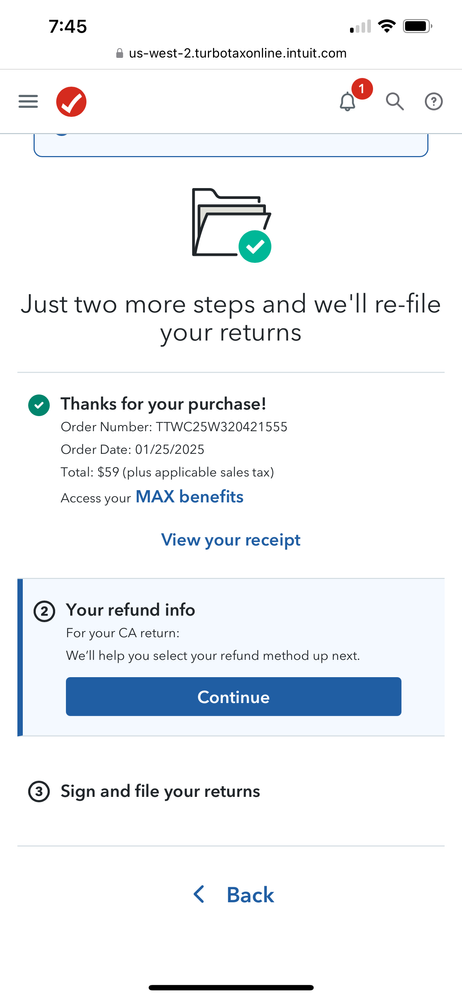462x999 pixels.
Task: Tap the browser URL address bar
Action: [x=231, y=54]
